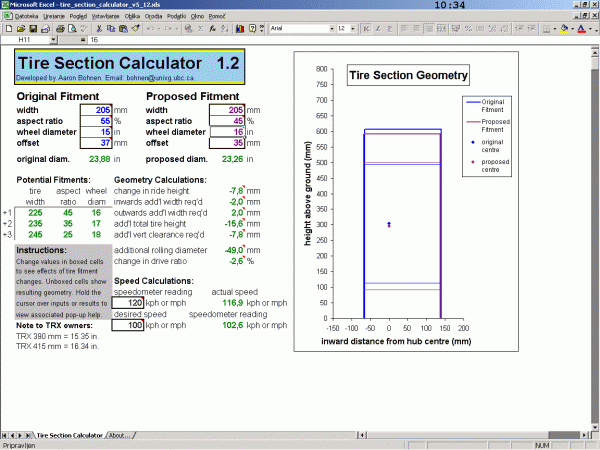The image size is (600, 450).
Task: Open Print Preview from the toolbar
Action: point(72,28)
